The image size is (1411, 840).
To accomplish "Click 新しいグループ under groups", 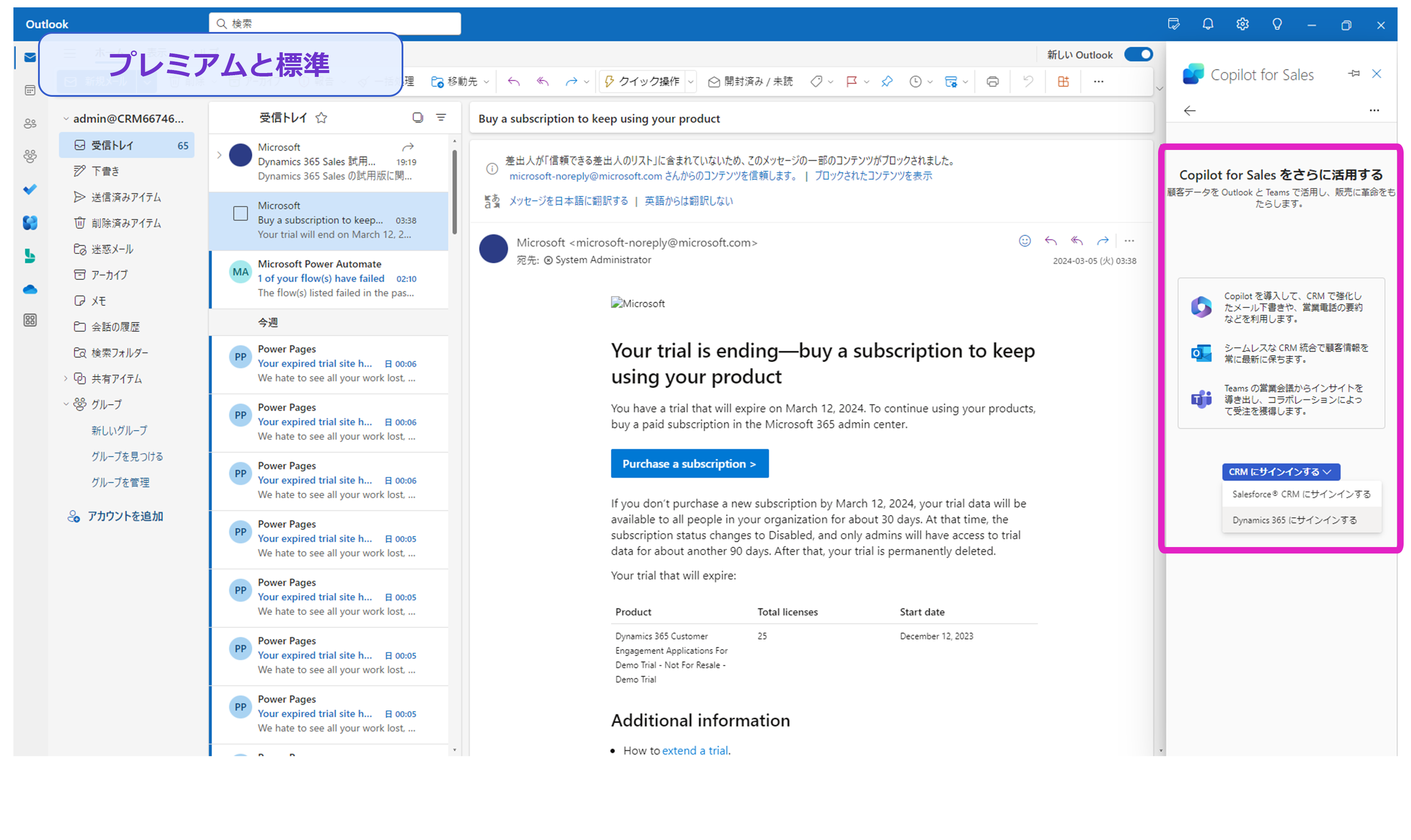I will coord(119,431).
